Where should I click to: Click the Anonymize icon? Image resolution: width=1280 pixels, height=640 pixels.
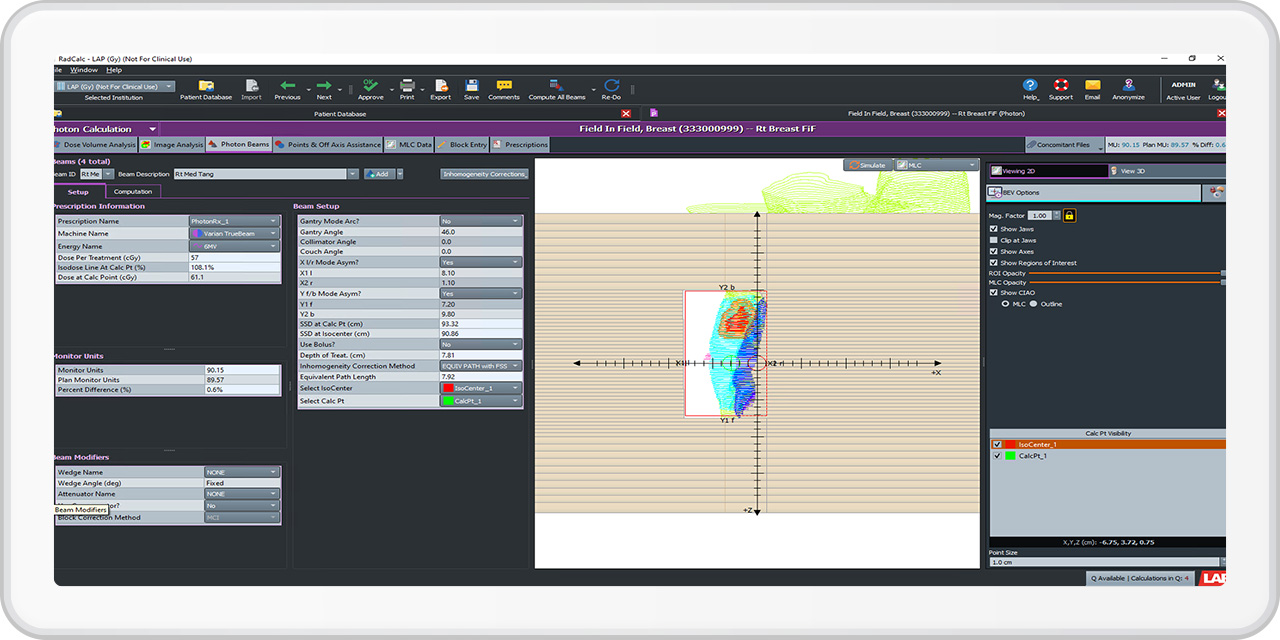tap(1128, 87)
